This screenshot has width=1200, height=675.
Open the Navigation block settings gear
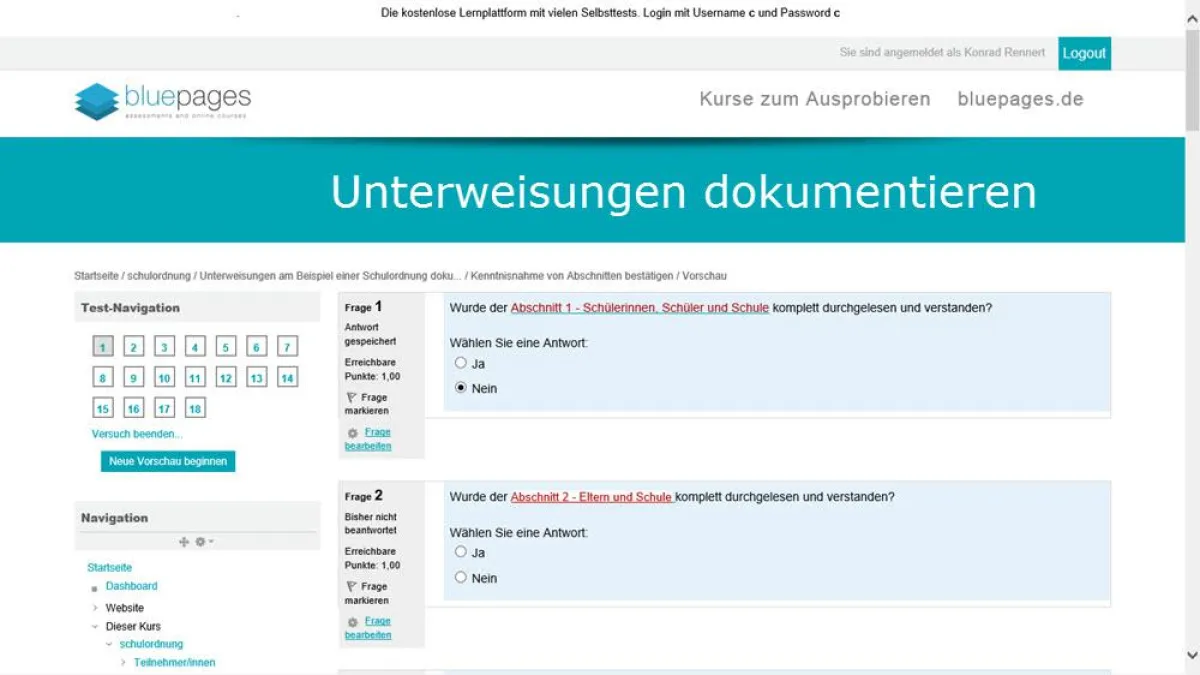pos(200,541)
